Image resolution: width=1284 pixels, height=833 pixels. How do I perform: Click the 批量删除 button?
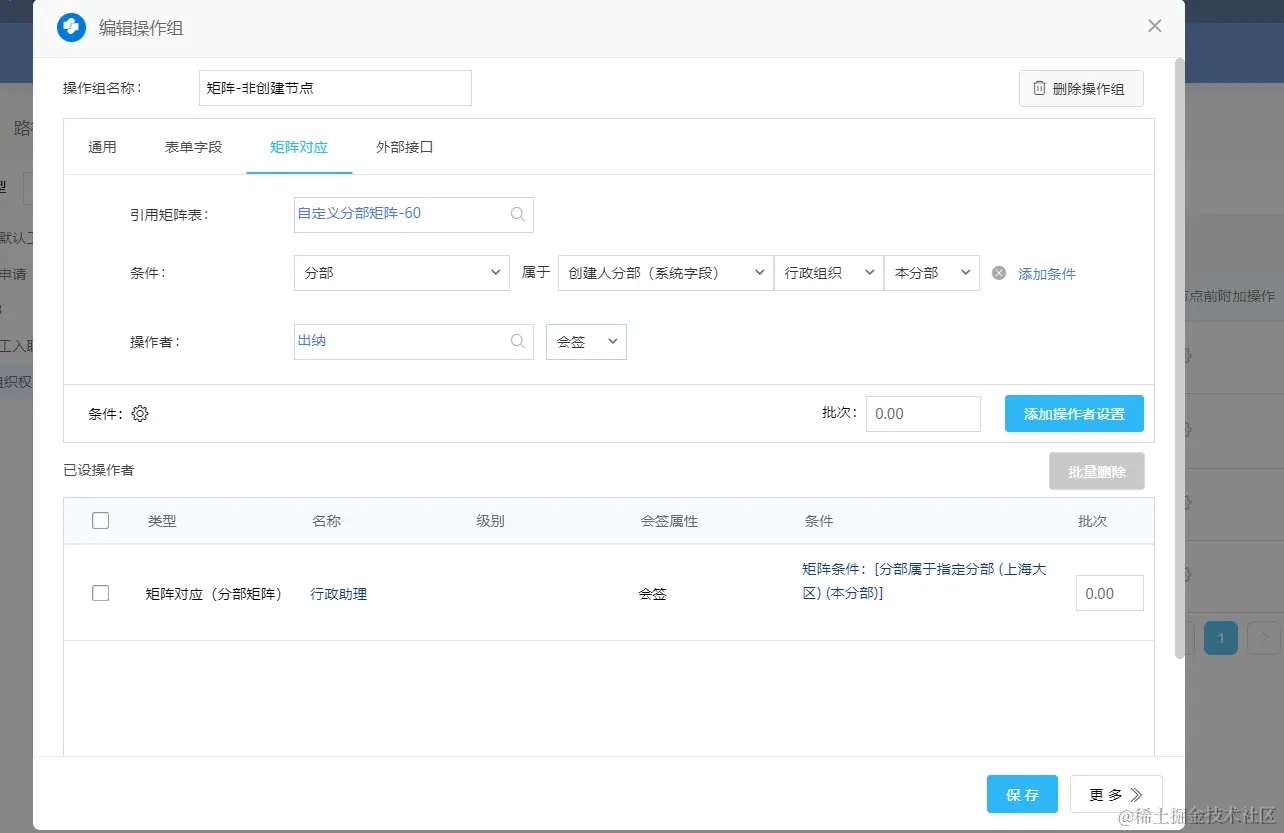click(x=1097, y=472)
